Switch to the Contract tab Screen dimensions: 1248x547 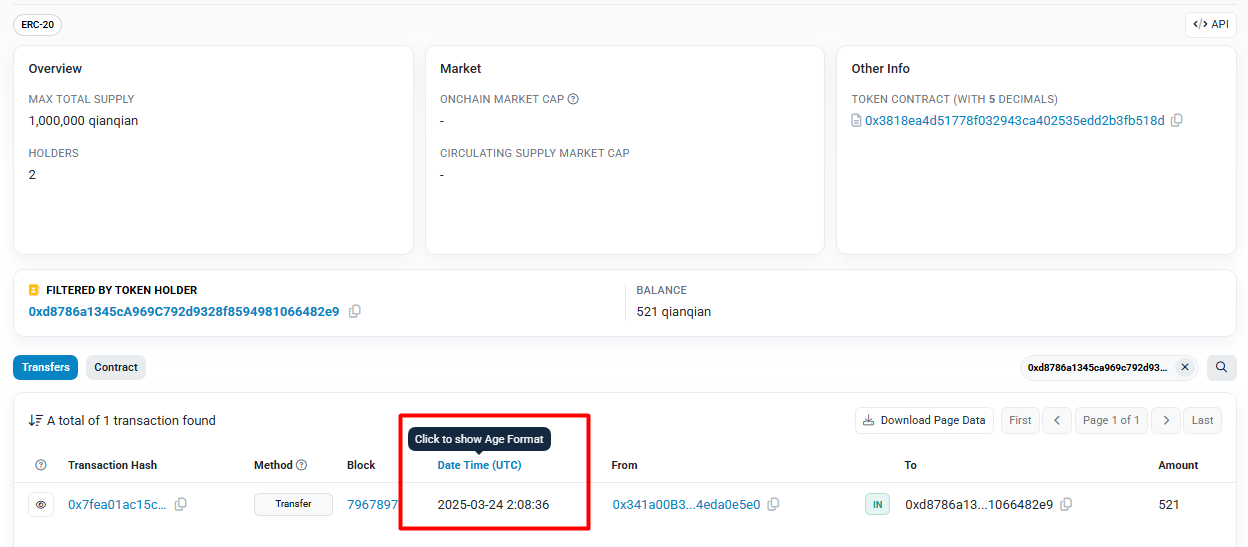coord(116,367)
